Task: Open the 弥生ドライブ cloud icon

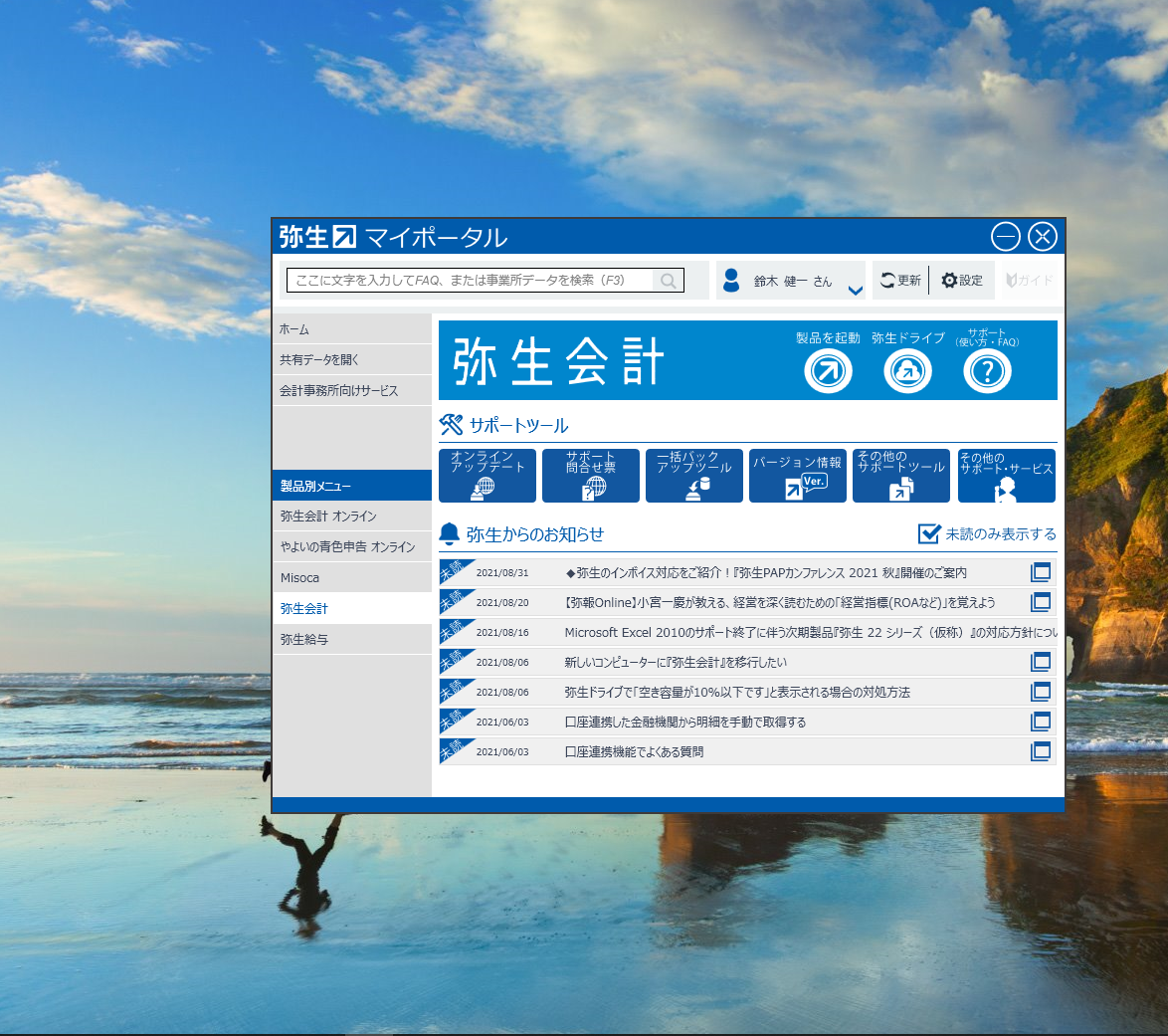Action: point(907,371)
